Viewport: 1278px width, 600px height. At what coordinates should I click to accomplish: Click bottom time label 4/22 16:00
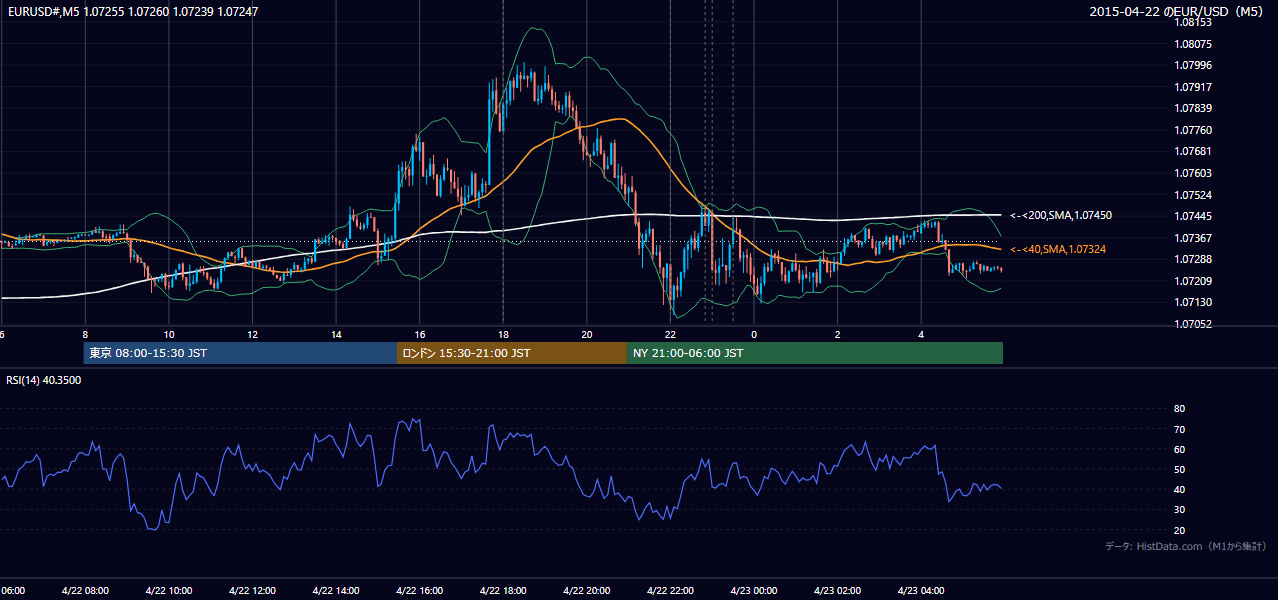tap(420, 591)
